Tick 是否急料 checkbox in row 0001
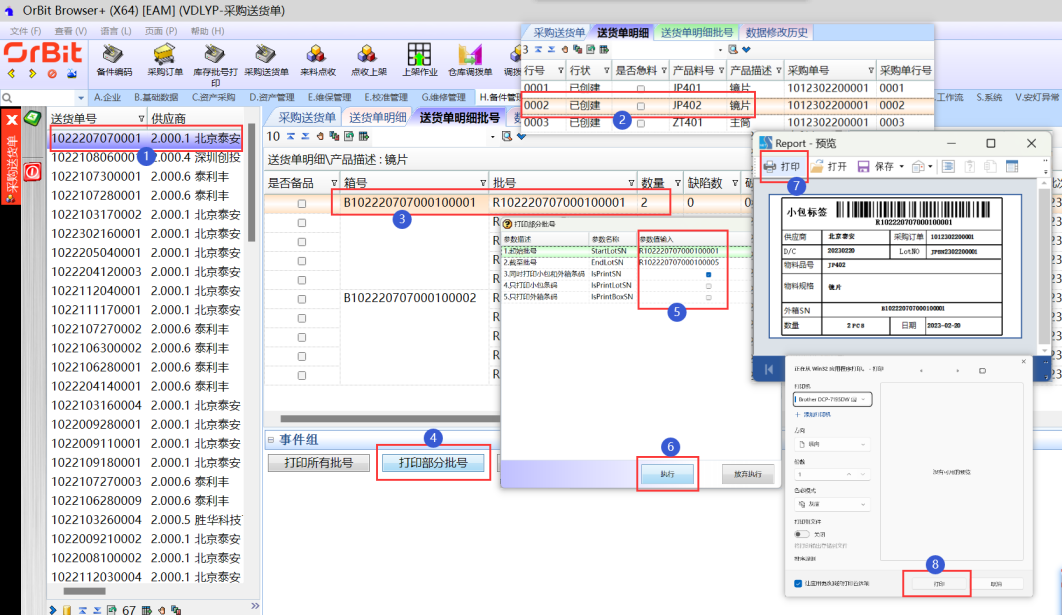1062x615 pixels. tap(641, 89)
